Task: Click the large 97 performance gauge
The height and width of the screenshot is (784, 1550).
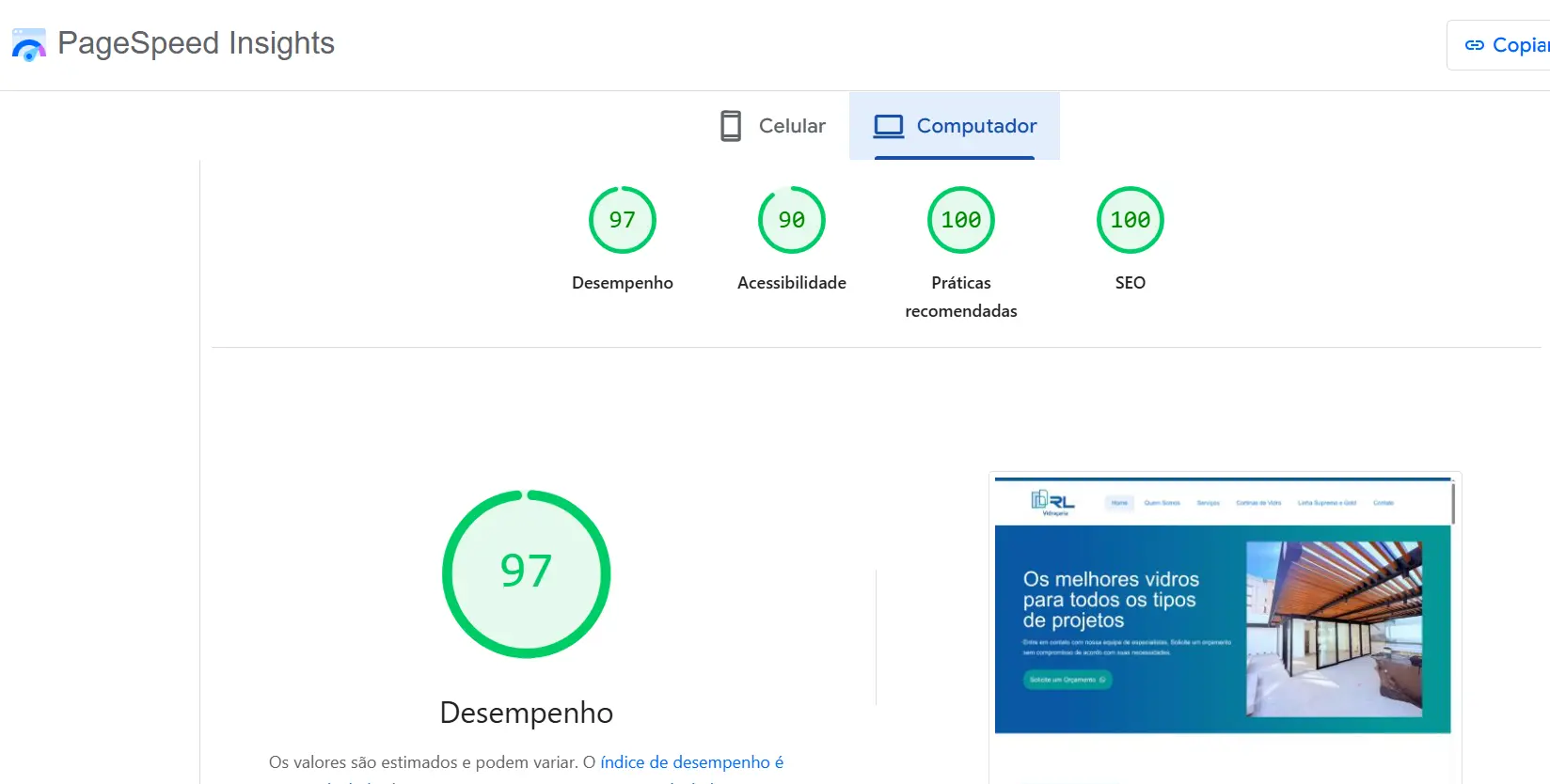Action: [526, 573]
